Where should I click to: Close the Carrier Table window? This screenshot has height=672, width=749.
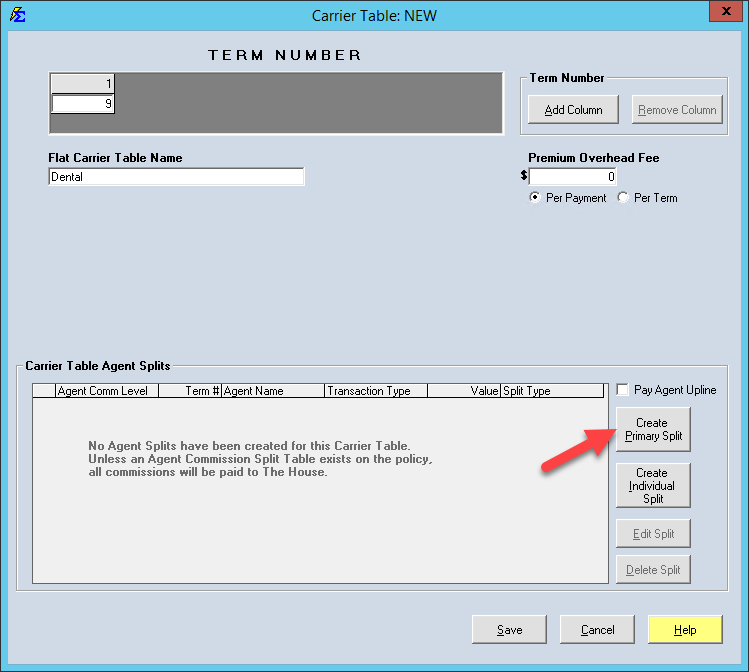click(721, 13)
